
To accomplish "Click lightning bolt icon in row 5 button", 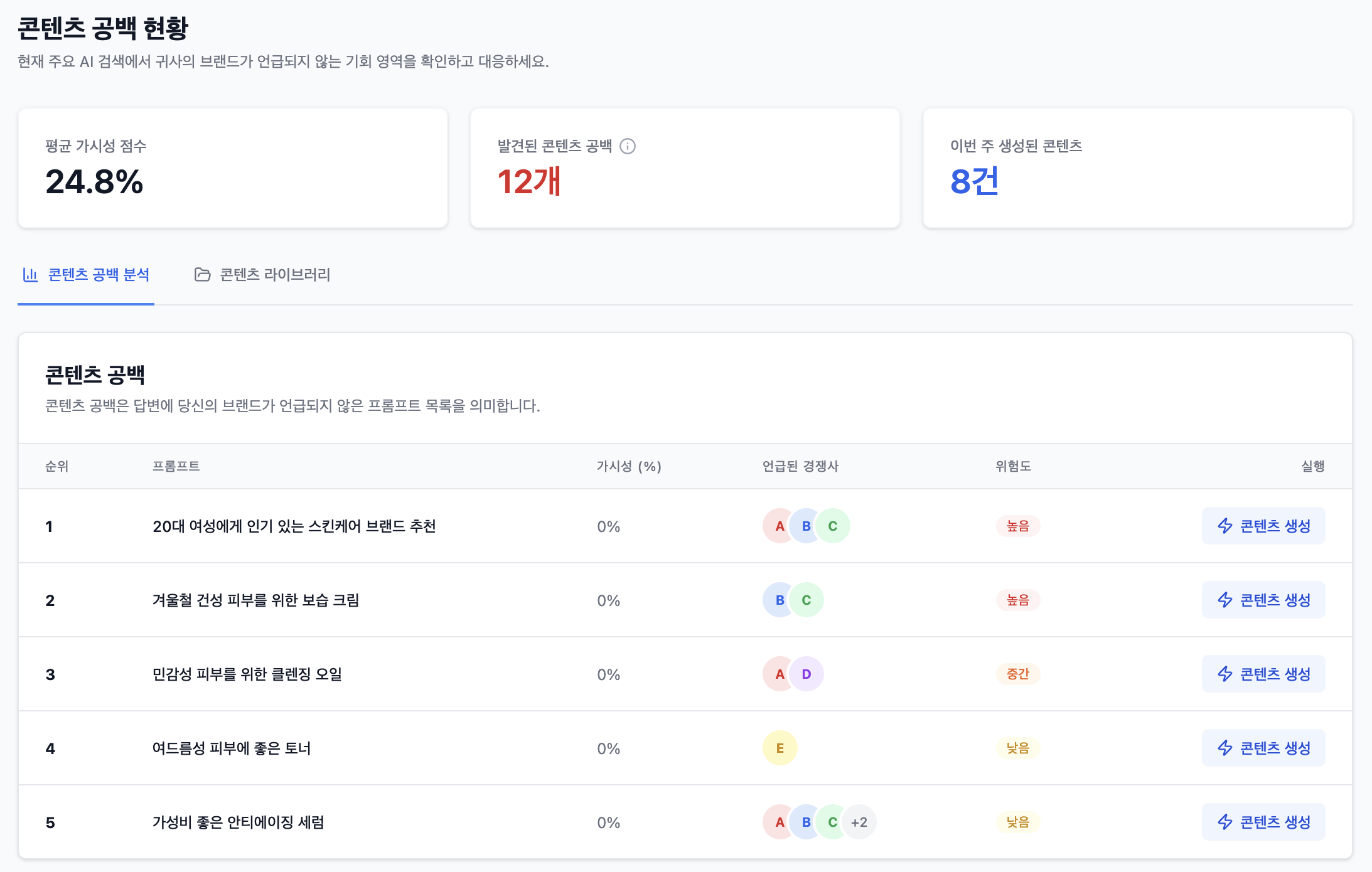I will pyautogui.click(x=1225, y=822).
